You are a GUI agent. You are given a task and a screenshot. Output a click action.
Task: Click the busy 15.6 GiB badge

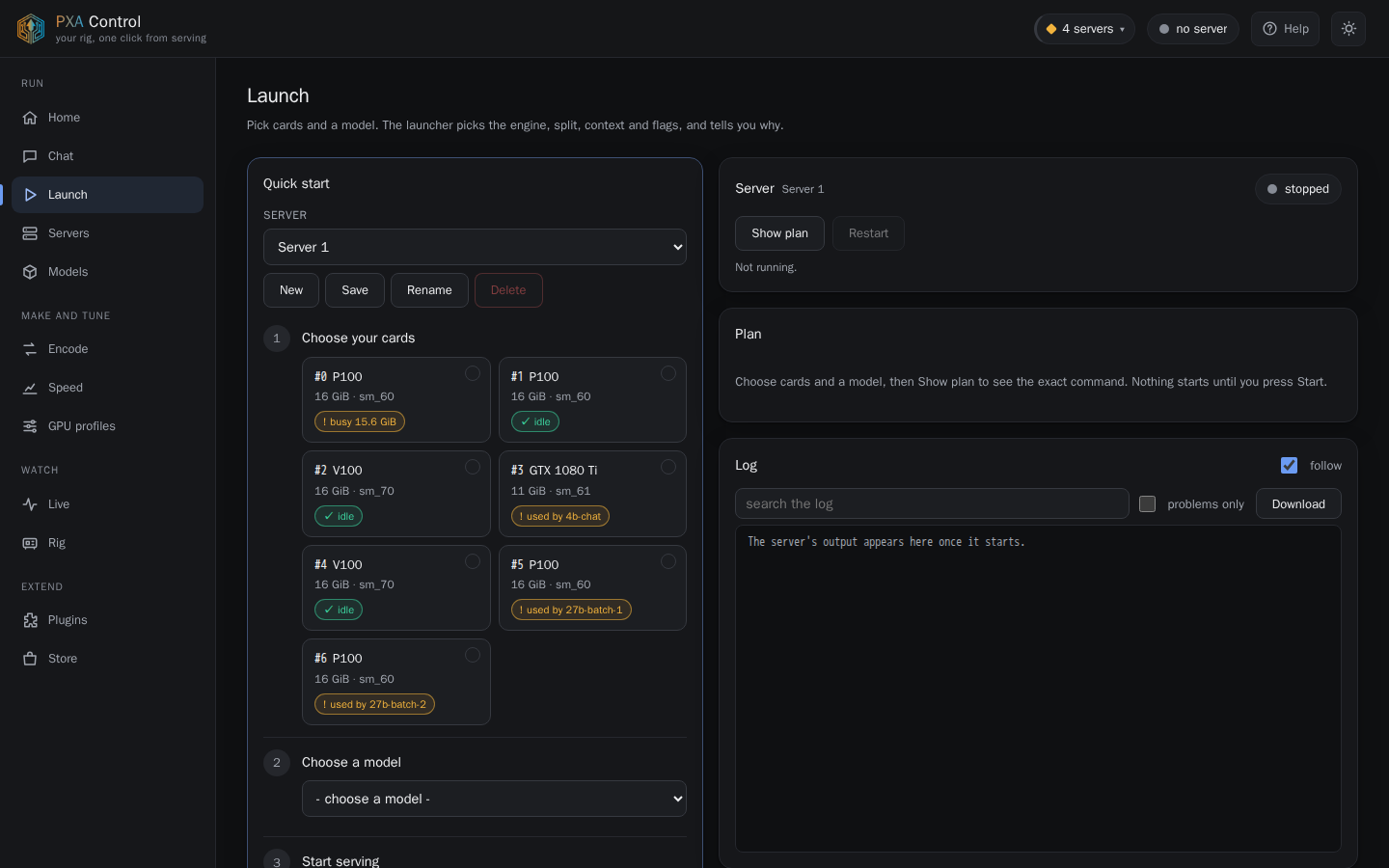(360, 421)
